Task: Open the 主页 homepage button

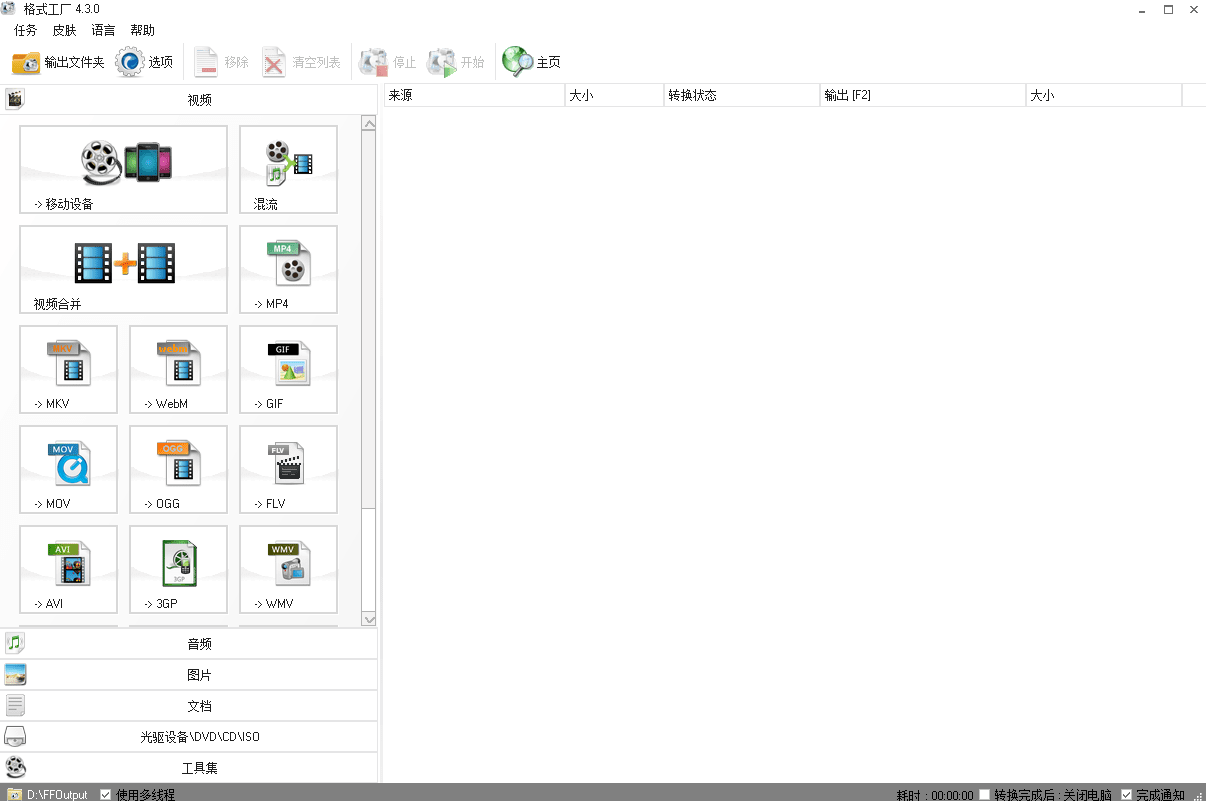Action: pos(531,62)
